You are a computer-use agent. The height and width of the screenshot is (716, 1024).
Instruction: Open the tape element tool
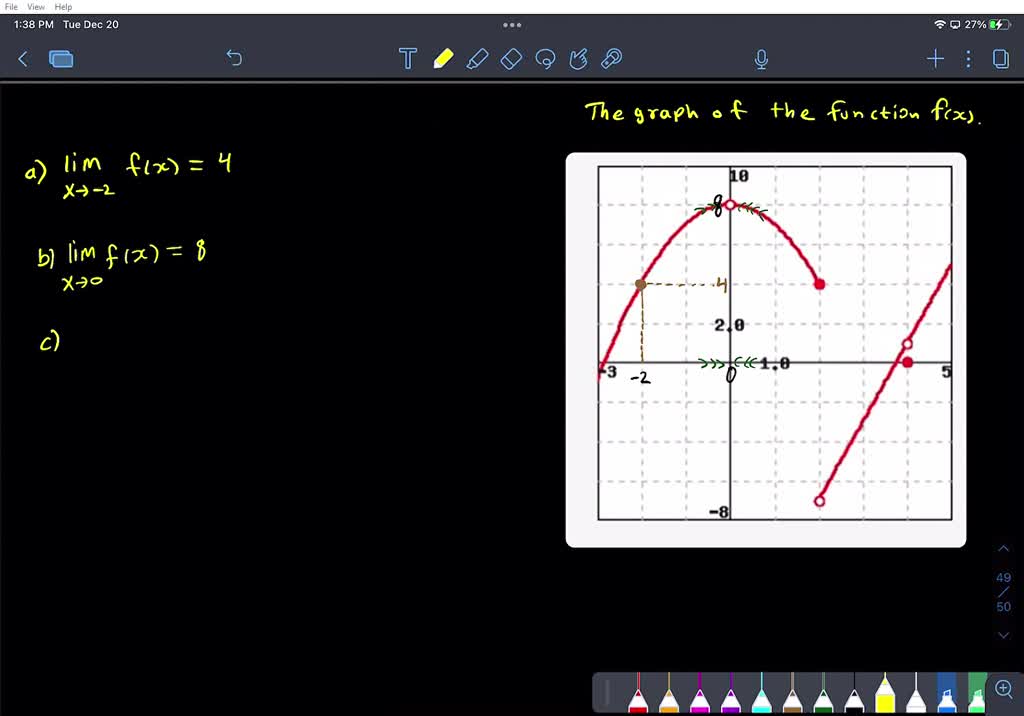(x=611, y=59)
